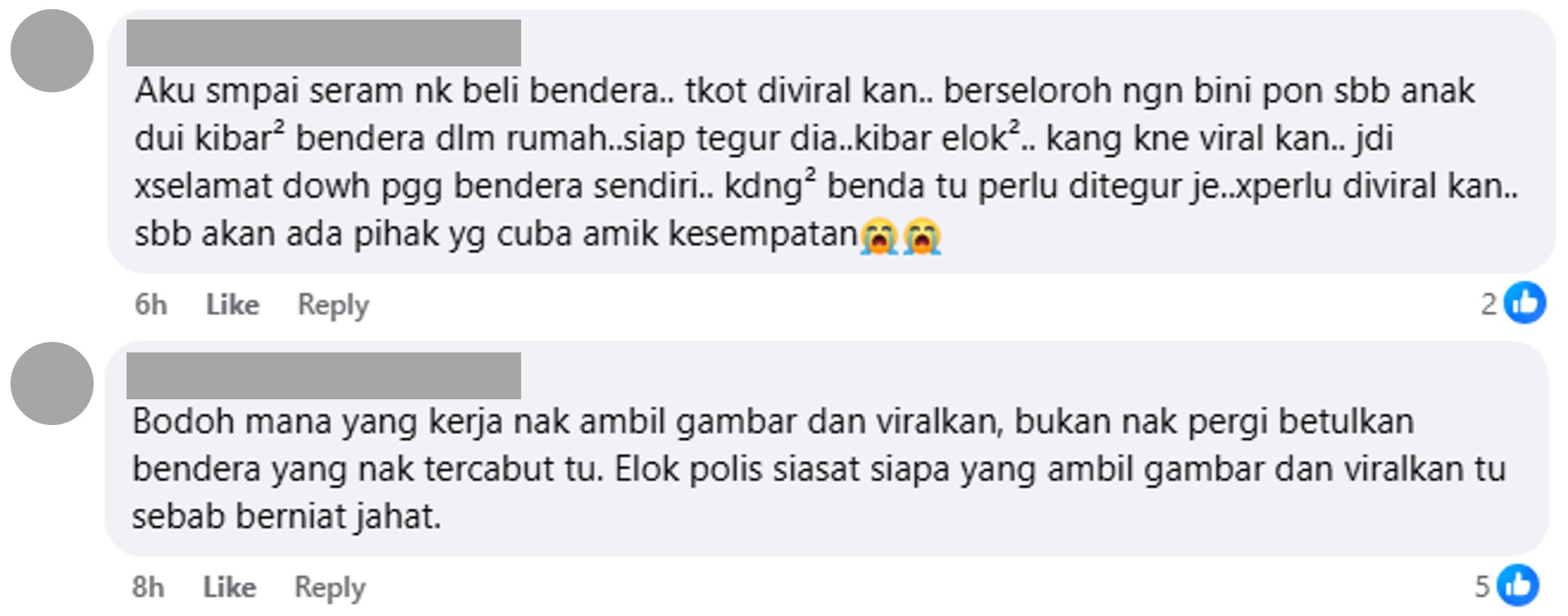Like the comment posted 8h ago
The image size is (1568, 616).
click(229, 587)
